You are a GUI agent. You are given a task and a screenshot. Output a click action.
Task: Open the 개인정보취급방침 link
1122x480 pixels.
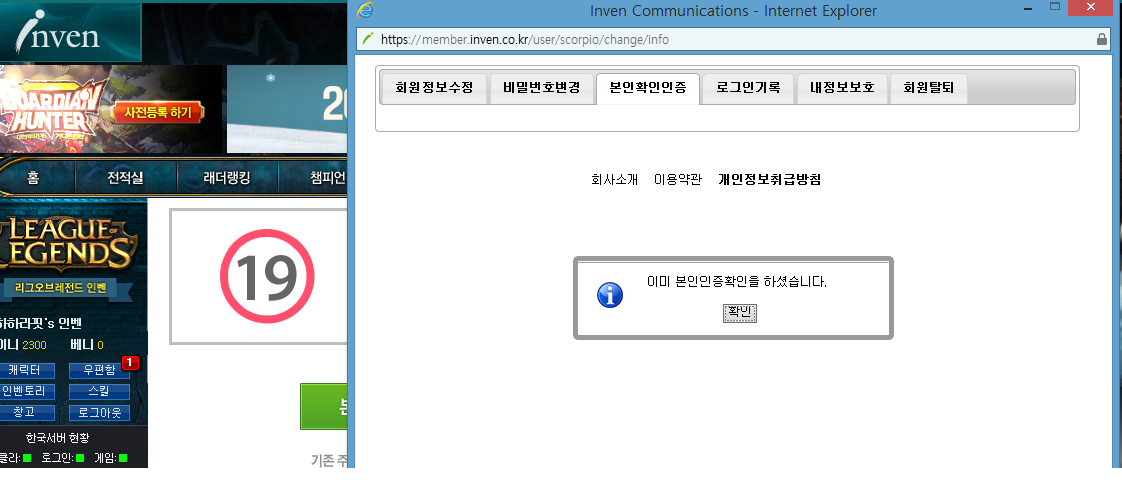pyautogui.click(x=769, y=180)
